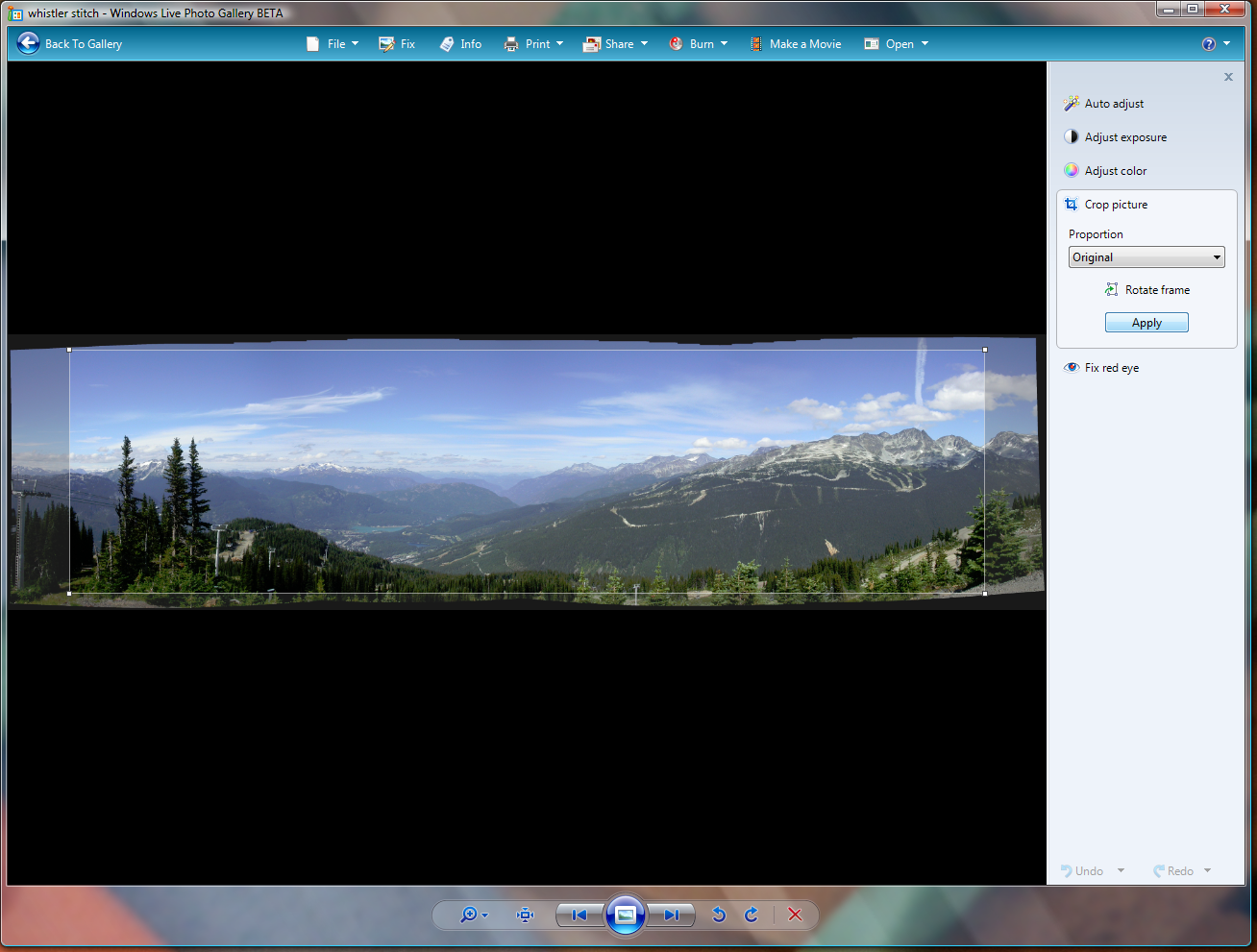Click the Back To Gallery label
The image size is (1257, 952).
[84, 44]
